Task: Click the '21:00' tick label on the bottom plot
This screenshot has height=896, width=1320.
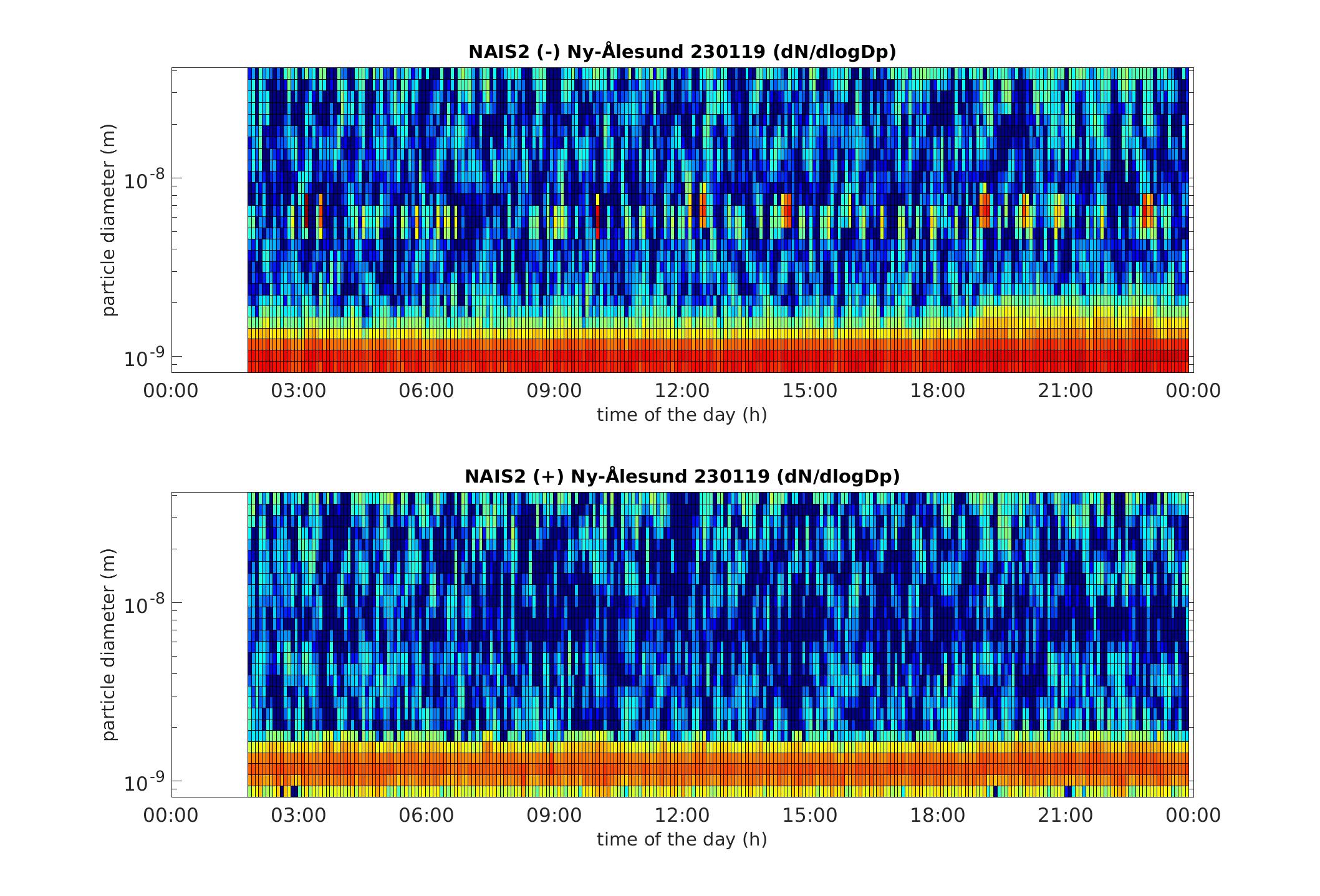Action: tap(1066, 816)
